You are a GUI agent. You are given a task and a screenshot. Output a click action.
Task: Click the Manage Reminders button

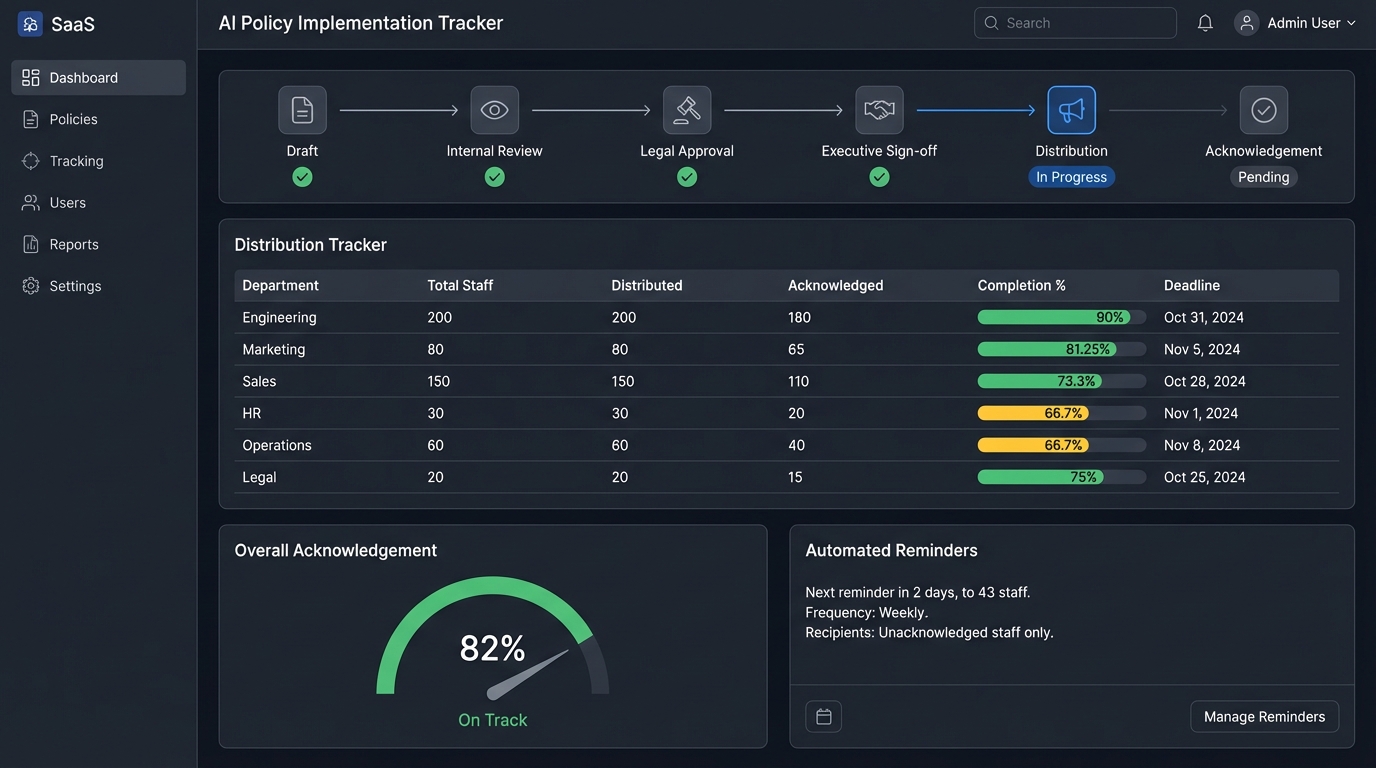point(1264,716)
